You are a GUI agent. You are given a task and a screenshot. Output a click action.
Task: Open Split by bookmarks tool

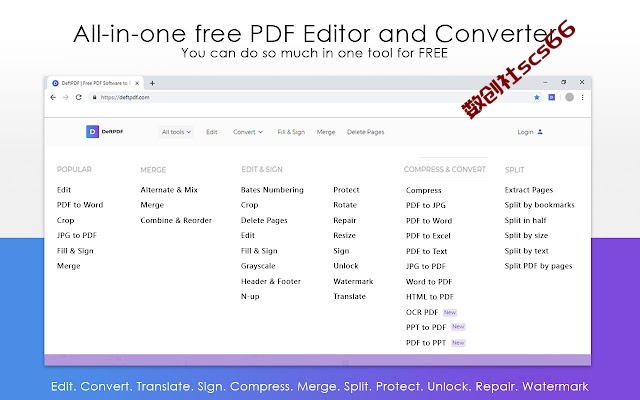pyautogui.click(x=540, y=205)
